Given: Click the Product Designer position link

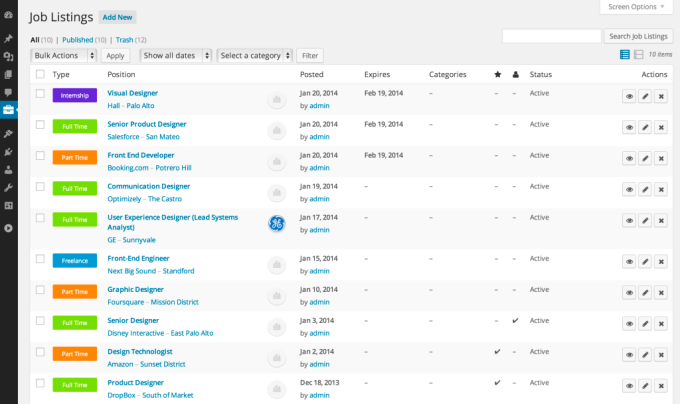Looking at the screenshot, I should (x=135, y=383).
